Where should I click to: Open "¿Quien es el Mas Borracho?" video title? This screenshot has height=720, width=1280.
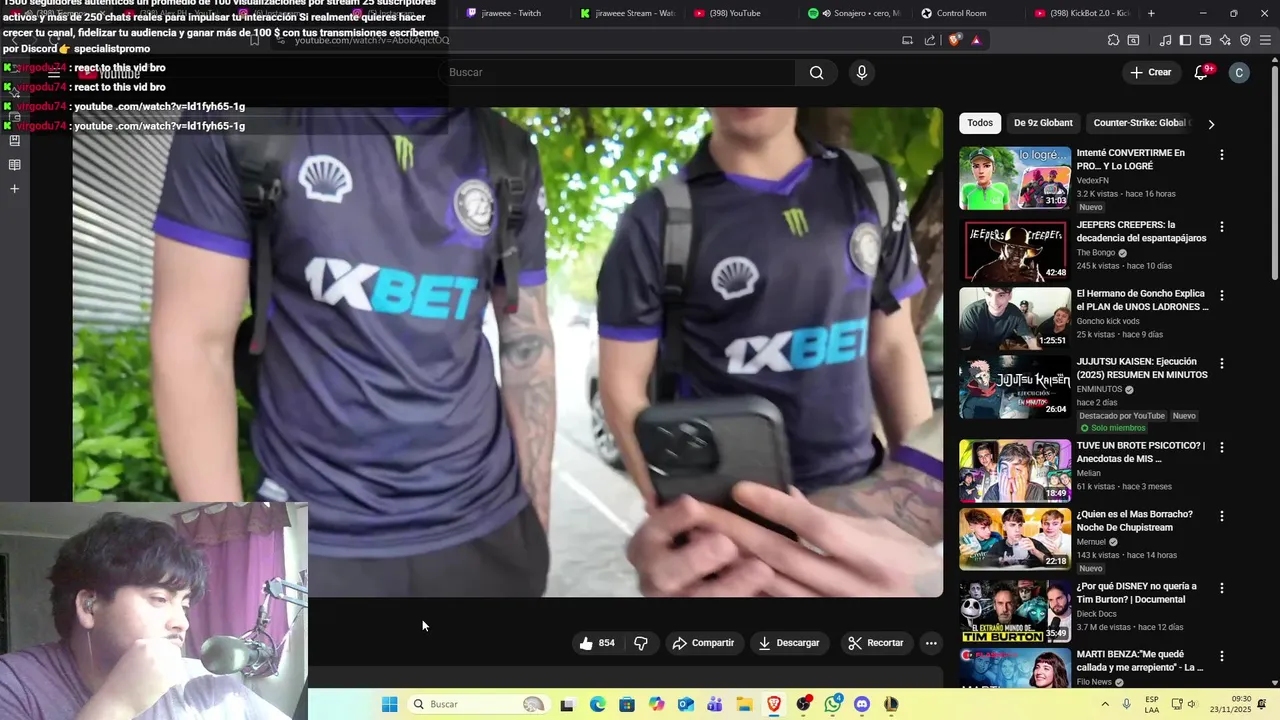point(1135,521)
